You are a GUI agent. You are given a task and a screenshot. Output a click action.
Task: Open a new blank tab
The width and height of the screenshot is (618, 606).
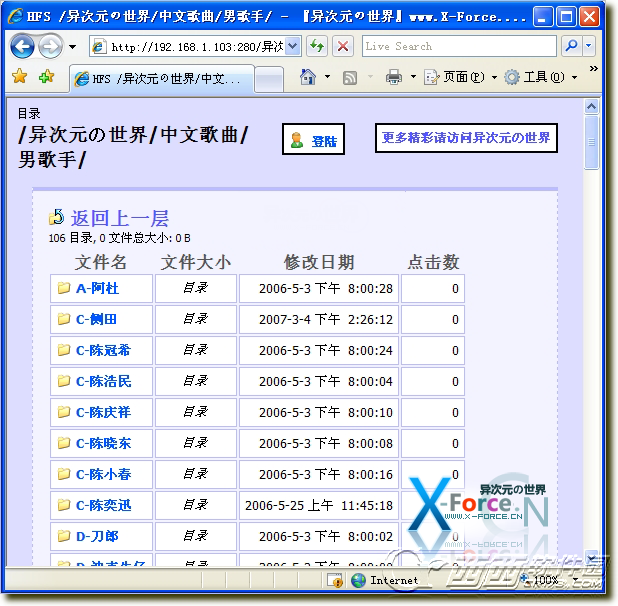269,80
